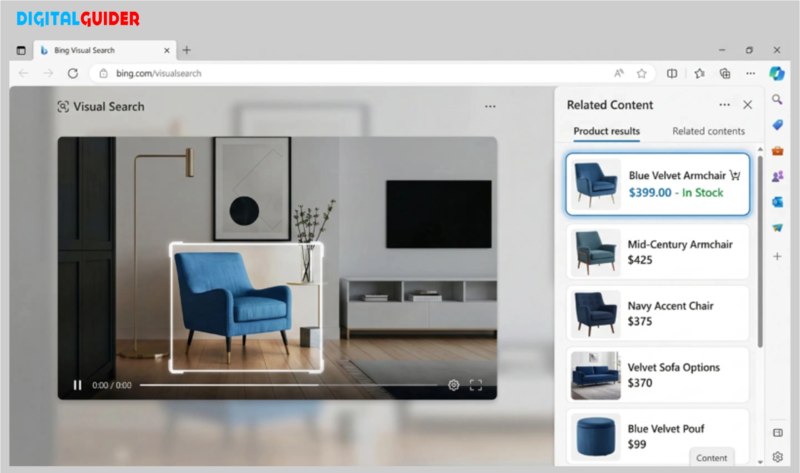Click the scrollbar down arrow in results
Screen dimensions: 800x473
click(760, 462)
